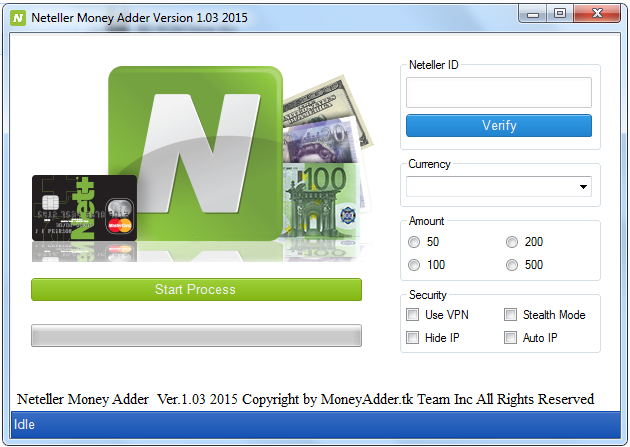Toggle the Stealth Mode checkbox
The height and width of the screenshot is (447, 630).
(x=510, y=314)
